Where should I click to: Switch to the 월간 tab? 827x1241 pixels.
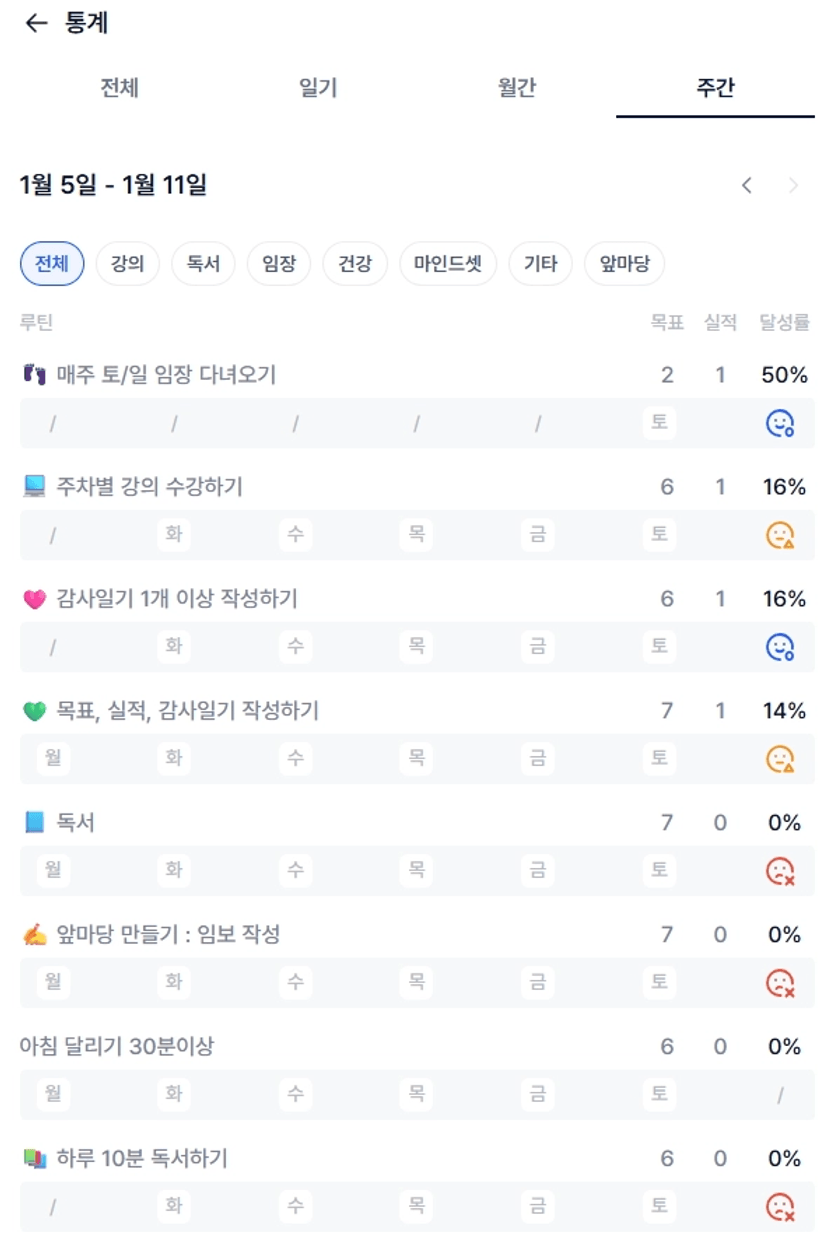[516, 88]
